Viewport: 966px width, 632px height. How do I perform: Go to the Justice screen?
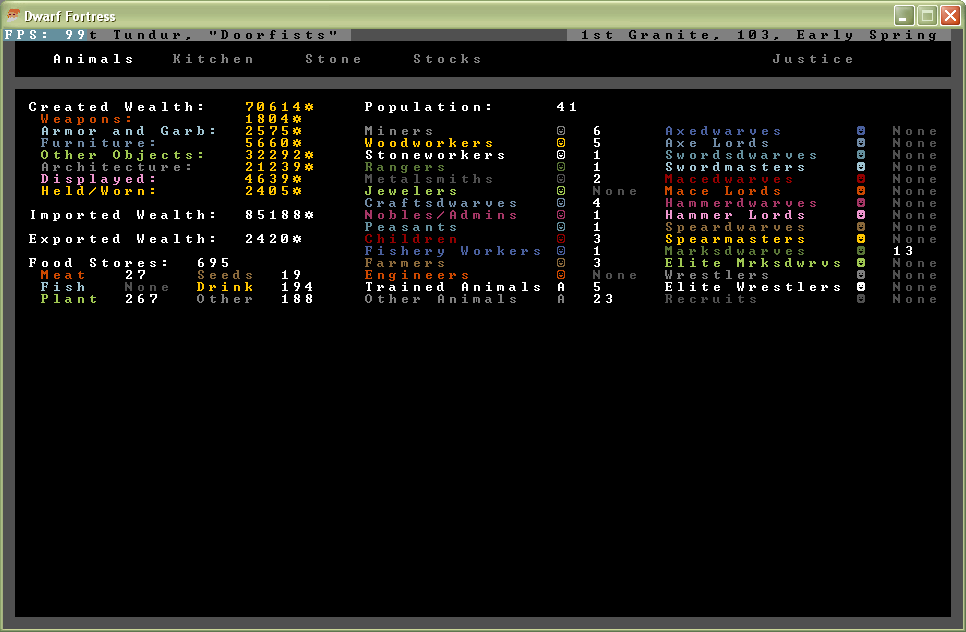click(814, 59)
